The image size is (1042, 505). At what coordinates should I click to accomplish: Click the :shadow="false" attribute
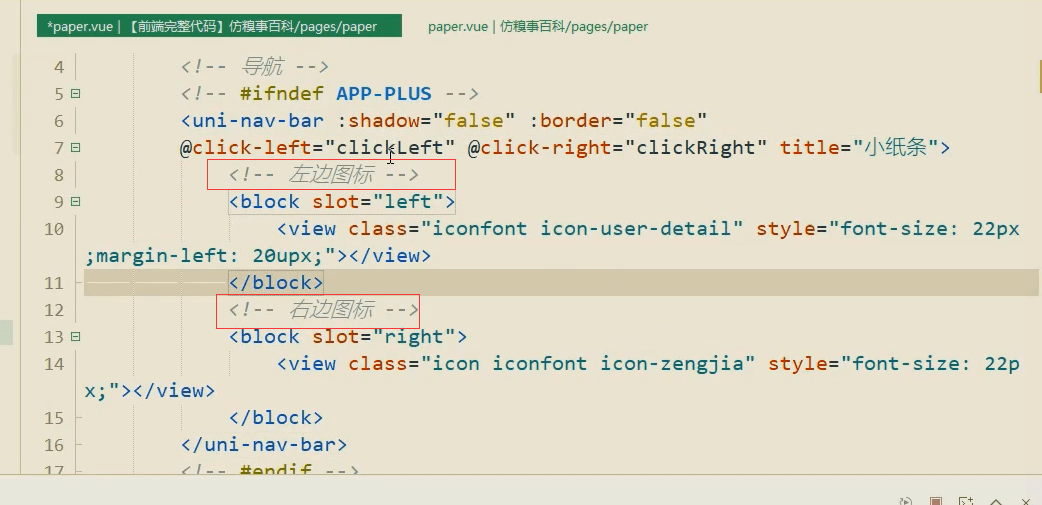point(426,121)
